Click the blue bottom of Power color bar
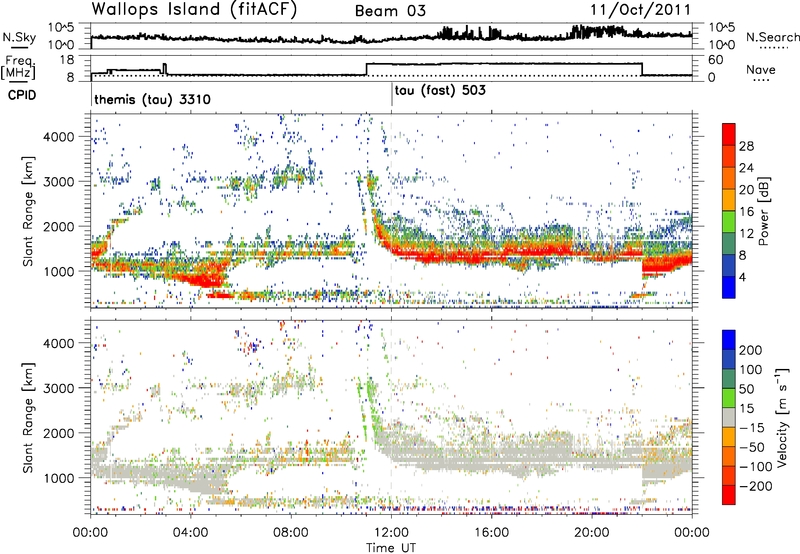The height and width of the screenshot is (554, 800). tap(729, 288)
